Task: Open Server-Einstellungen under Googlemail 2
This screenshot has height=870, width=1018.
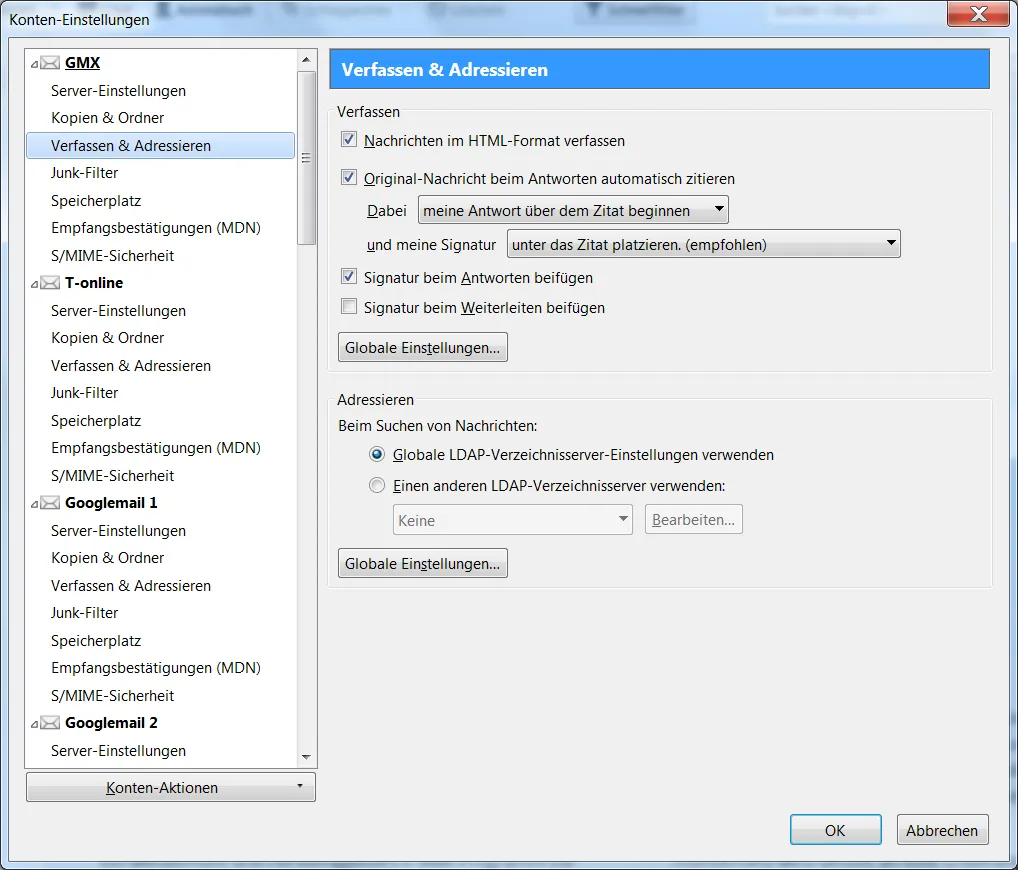Action: [x=119, y=751]
